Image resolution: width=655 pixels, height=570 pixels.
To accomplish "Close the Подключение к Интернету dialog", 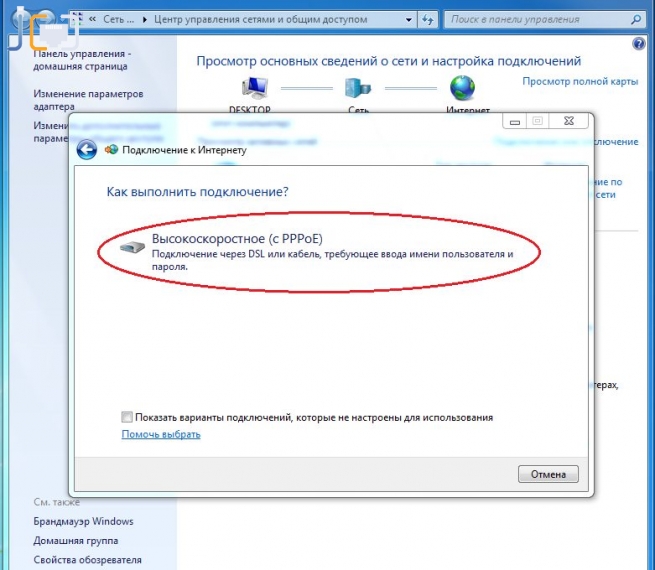I will (569, 121).
